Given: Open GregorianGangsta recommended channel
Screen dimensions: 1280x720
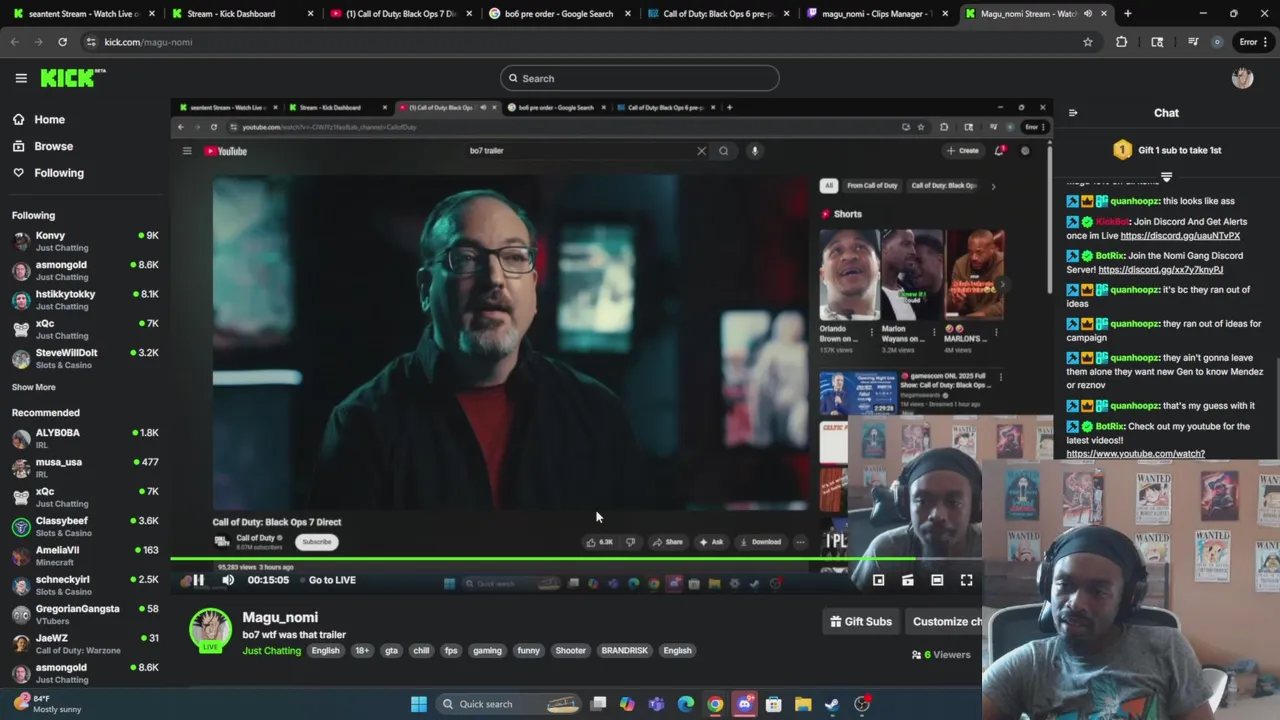Looking at the screenshot, I should click(85, 615).
